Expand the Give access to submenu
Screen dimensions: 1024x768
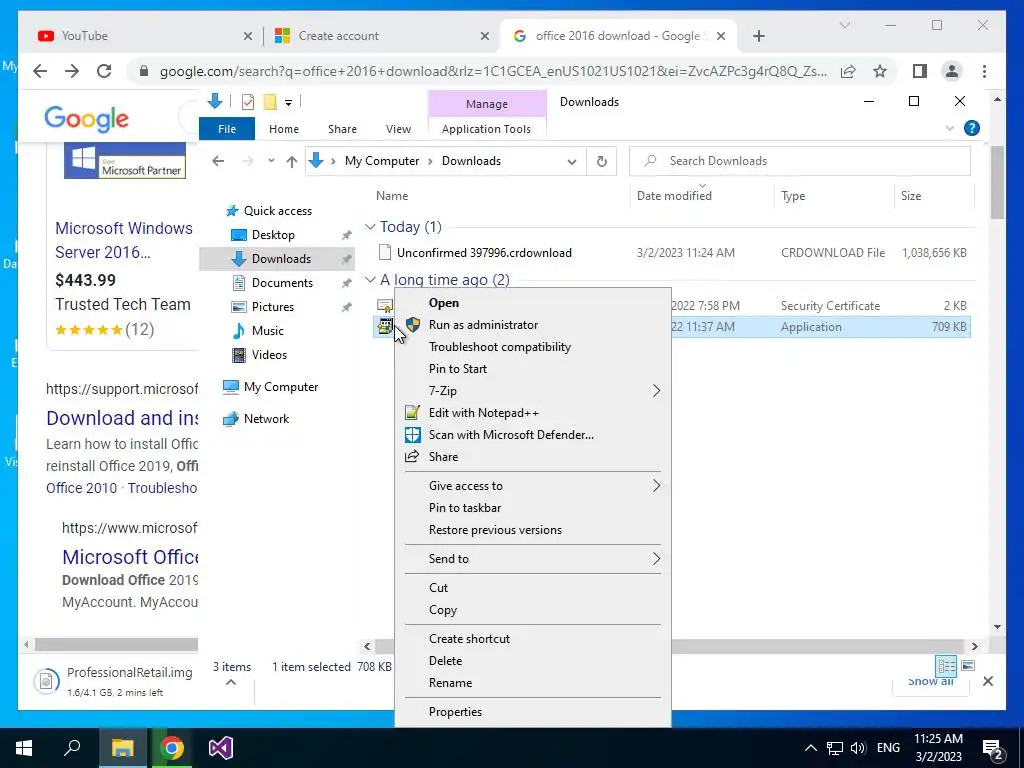656,486
